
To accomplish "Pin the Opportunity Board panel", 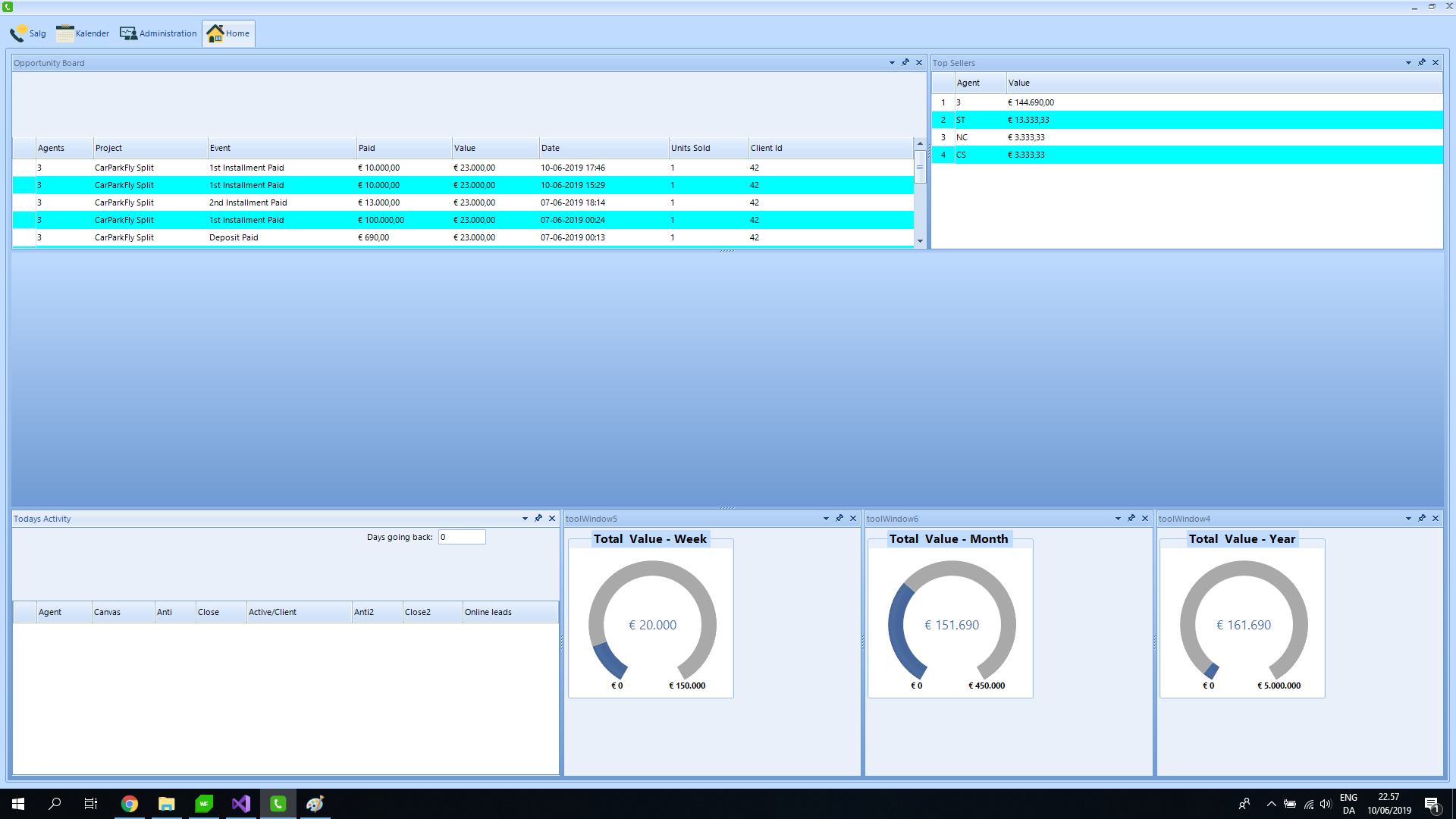I will pyautogui.click(x=905, y=63).
